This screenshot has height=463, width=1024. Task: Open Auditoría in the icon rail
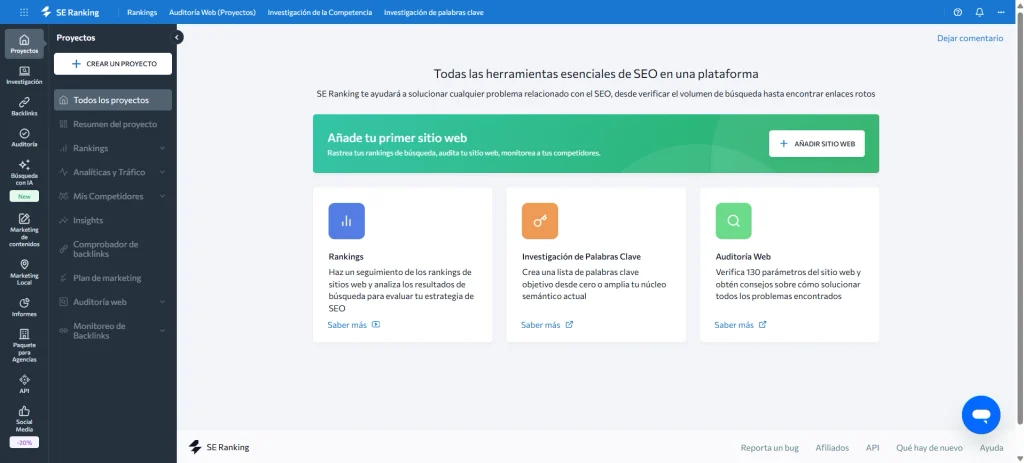(x=24, y=138)
